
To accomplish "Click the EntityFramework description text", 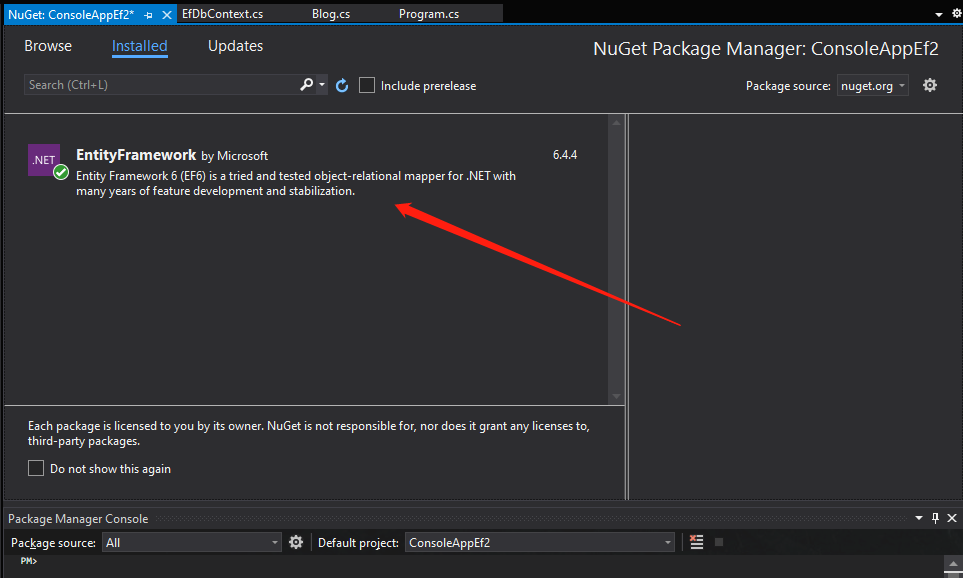I will (295, 184).
